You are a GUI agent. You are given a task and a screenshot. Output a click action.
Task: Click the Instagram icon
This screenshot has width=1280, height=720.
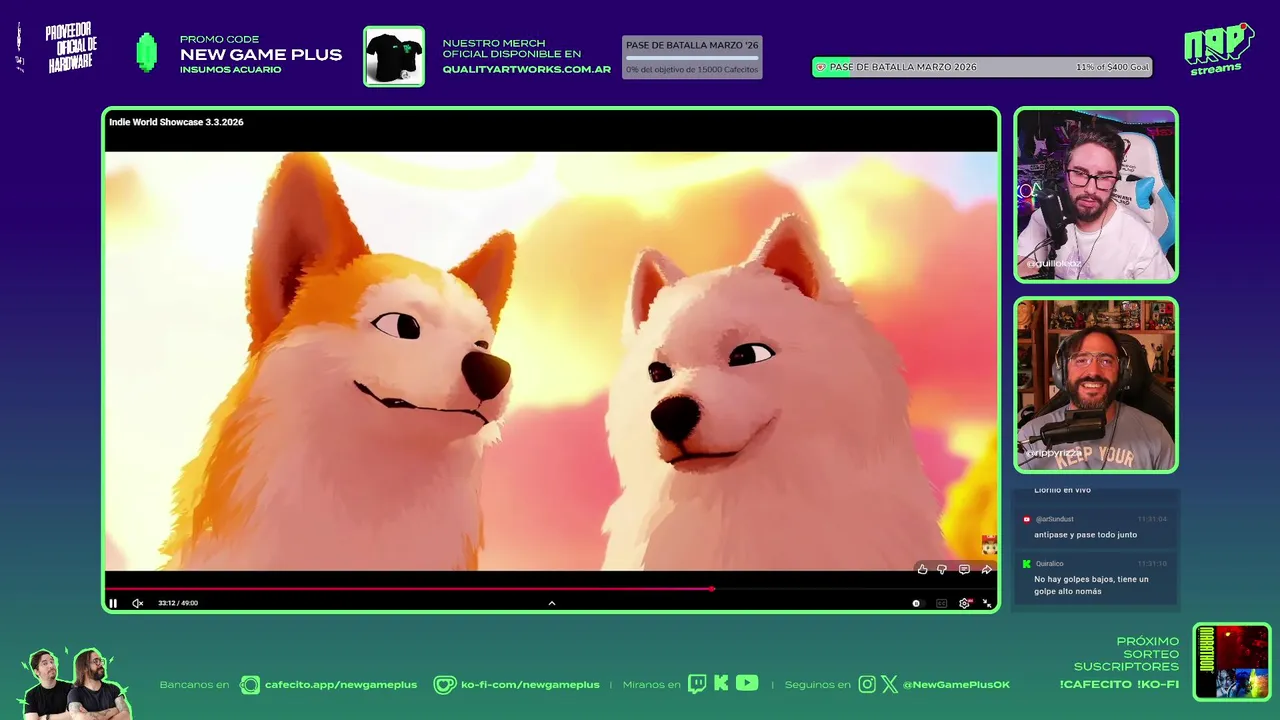(867, 684)
